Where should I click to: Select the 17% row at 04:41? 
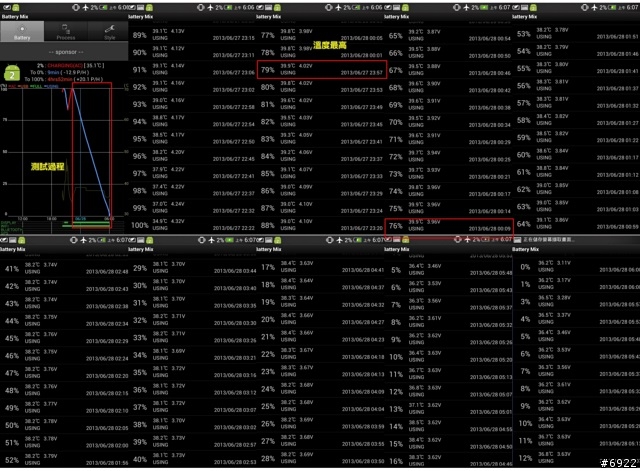320,267
